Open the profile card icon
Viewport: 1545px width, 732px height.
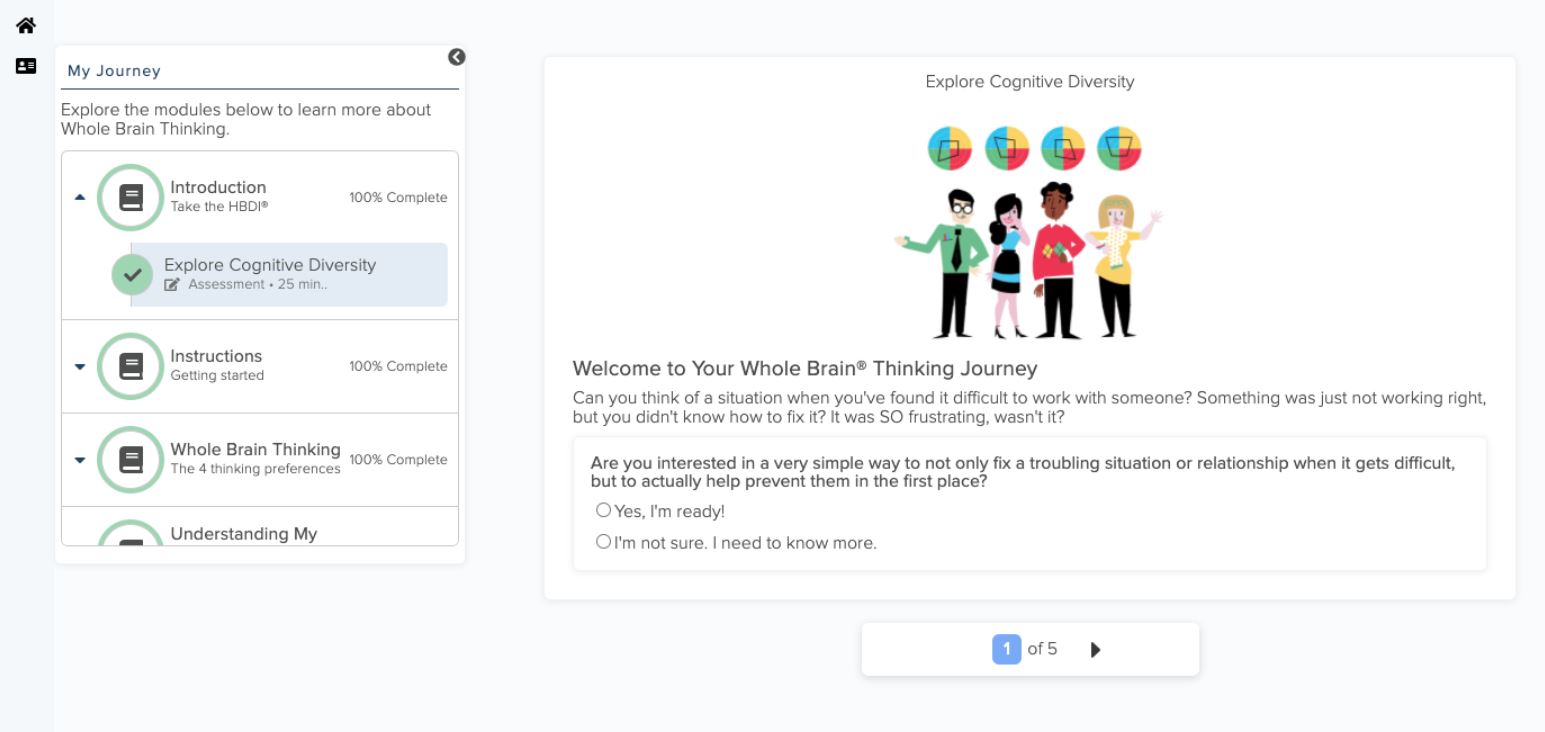(26, 66)
